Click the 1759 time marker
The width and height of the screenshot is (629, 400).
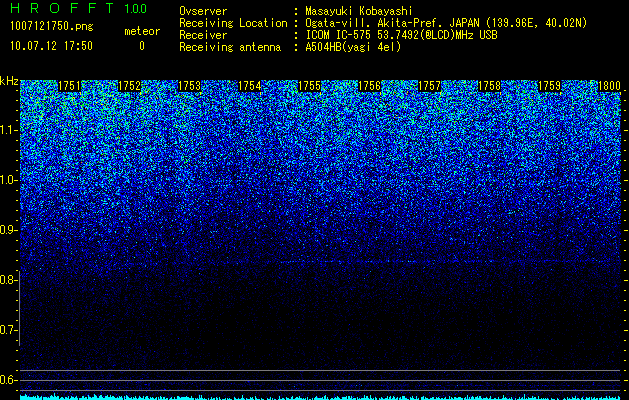[550, 86]
